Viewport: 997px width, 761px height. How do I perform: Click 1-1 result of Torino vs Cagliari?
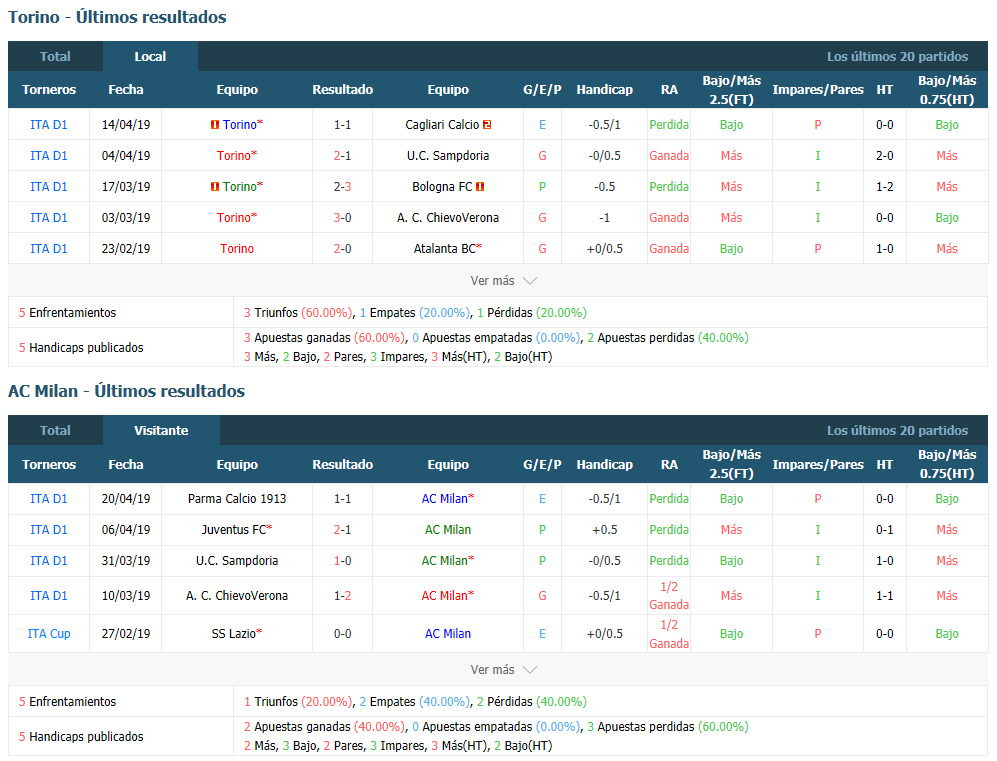(x=342, y=125)
